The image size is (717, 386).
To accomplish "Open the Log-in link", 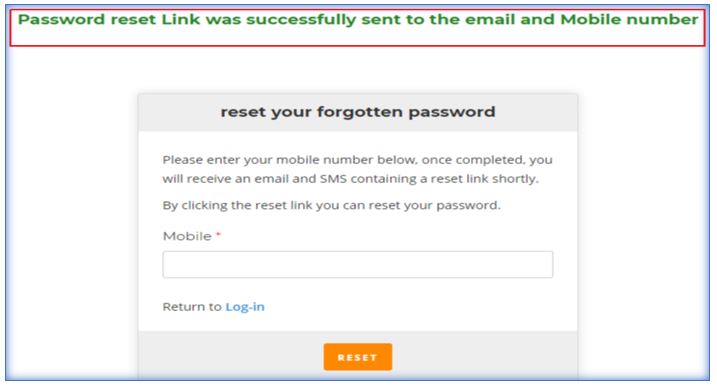I will coord(245,307).
